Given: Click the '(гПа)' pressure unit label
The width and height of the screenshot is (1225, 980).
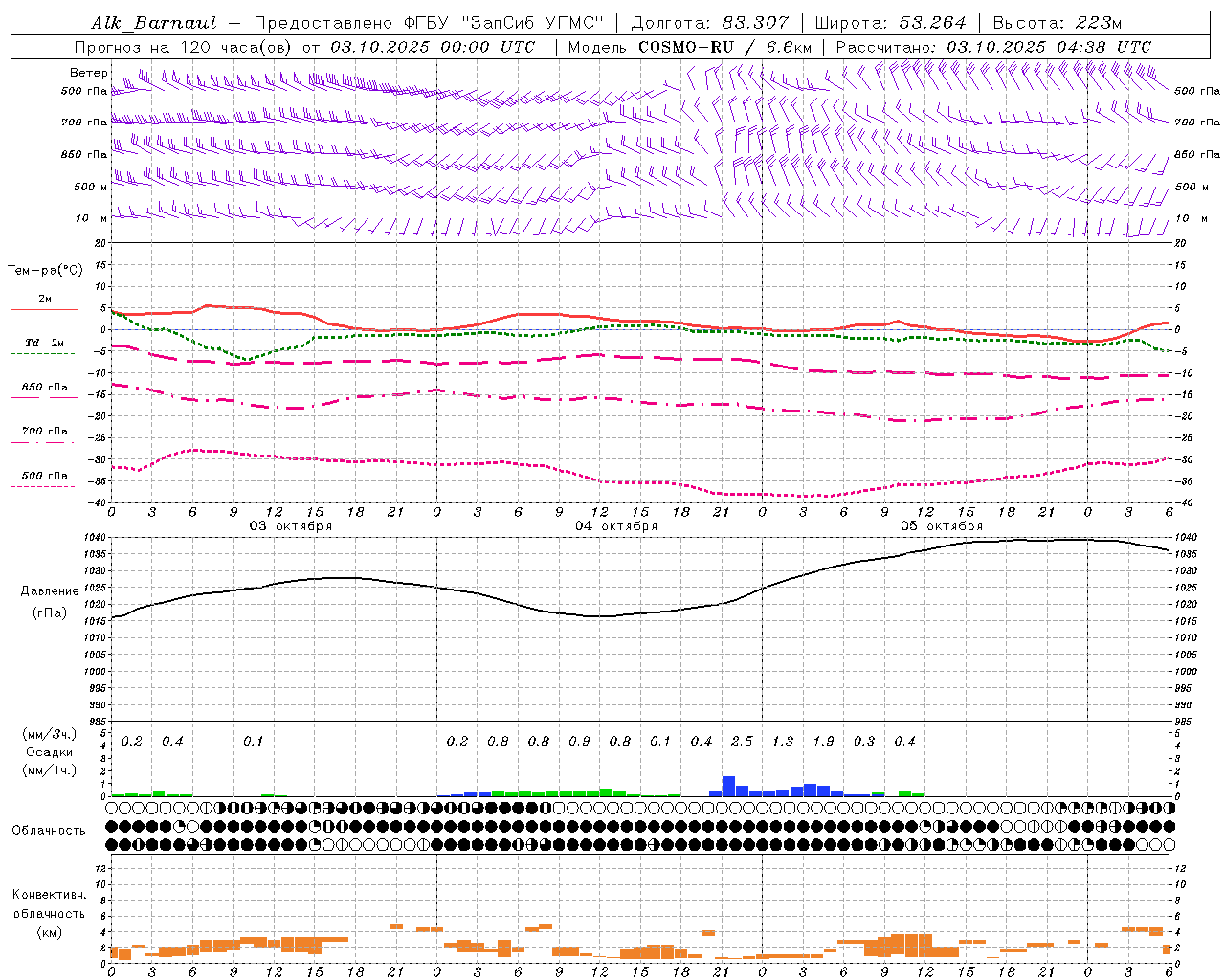Looking at the screenshot, I should coord(50,613).
